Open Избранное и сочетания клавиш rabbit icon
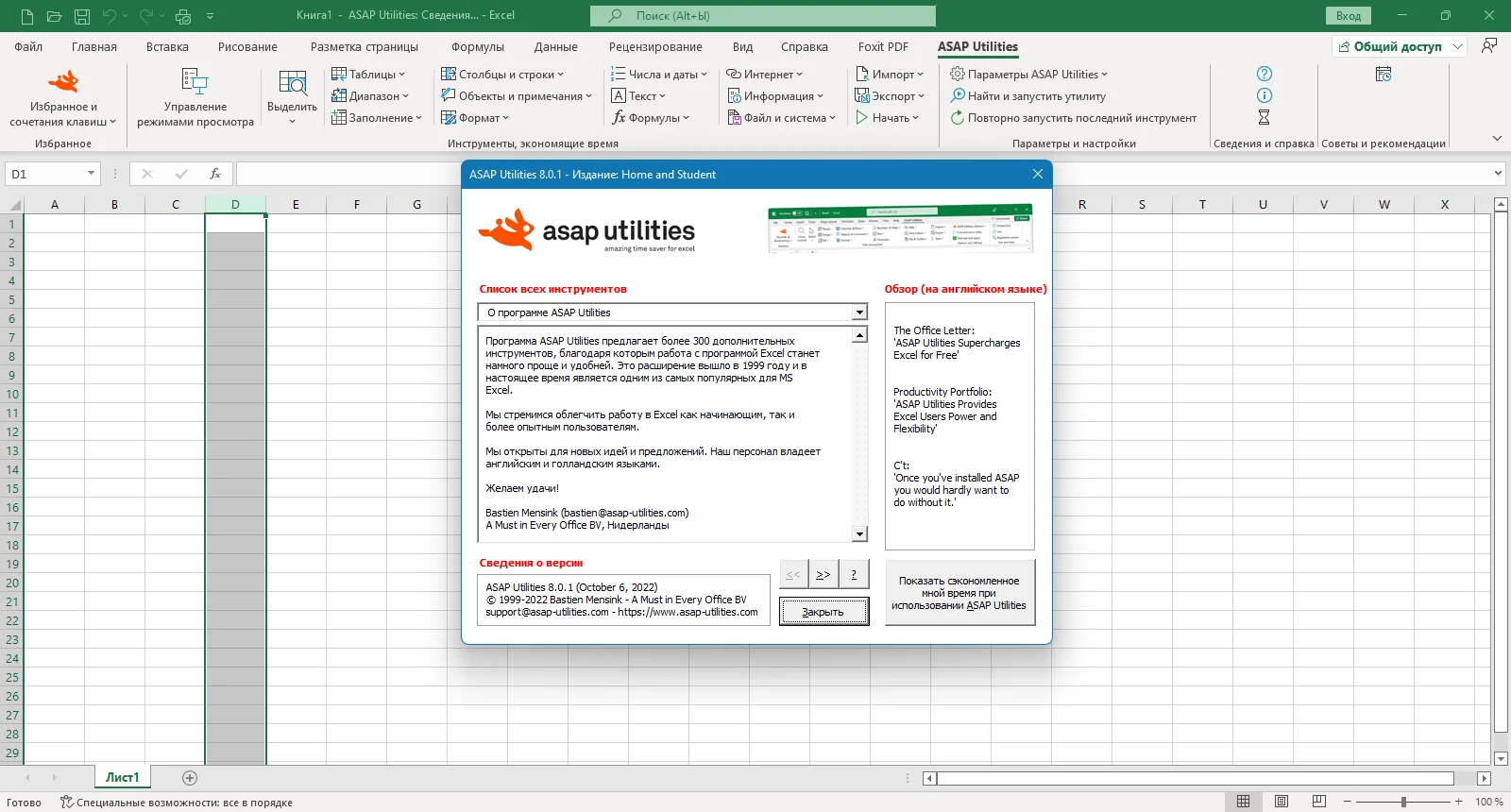This screenshot has height=812, width=1511. 63,81
